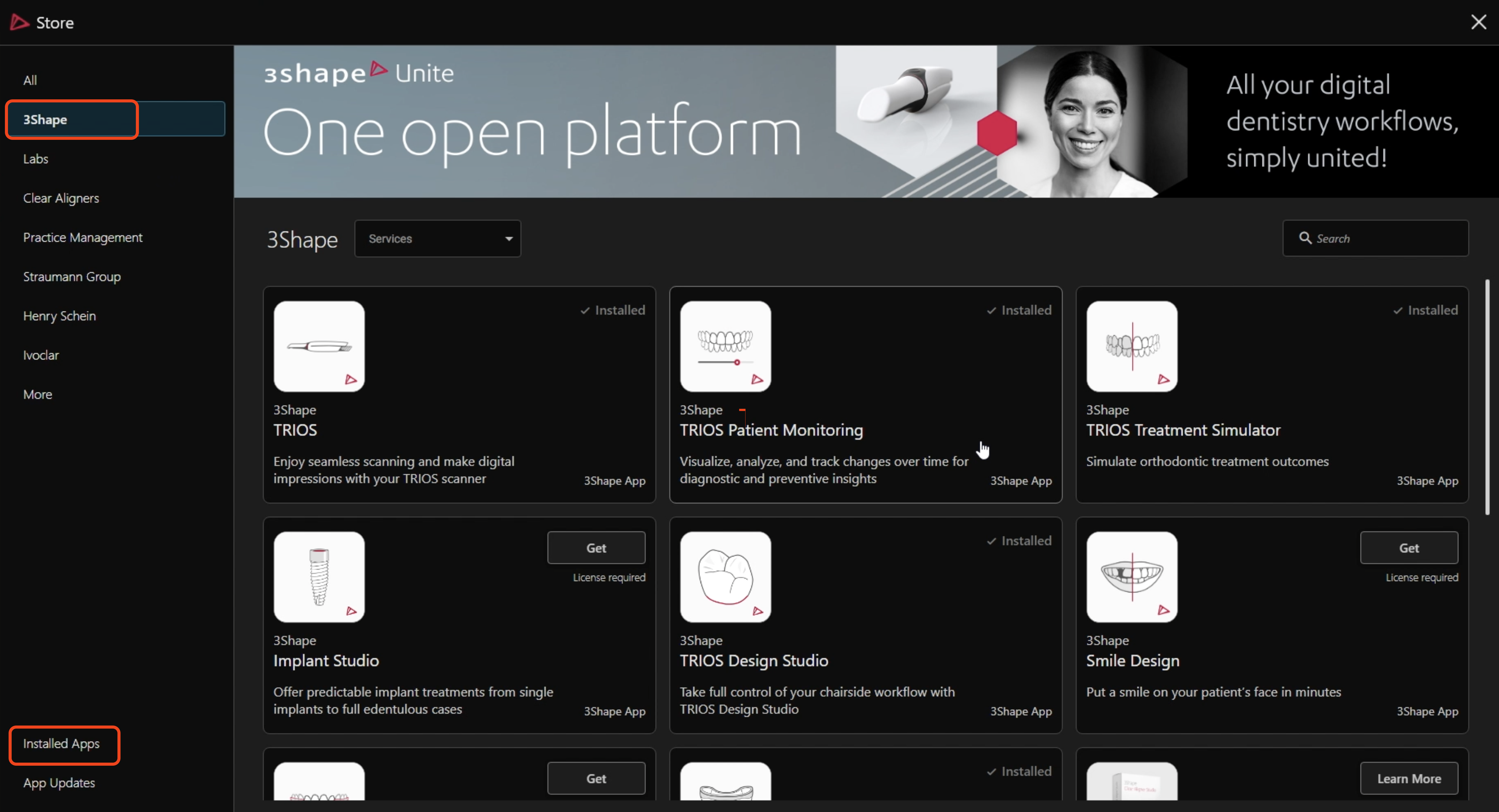Open the Henry Schein category

pyautogui.click(x=59, y=316)
